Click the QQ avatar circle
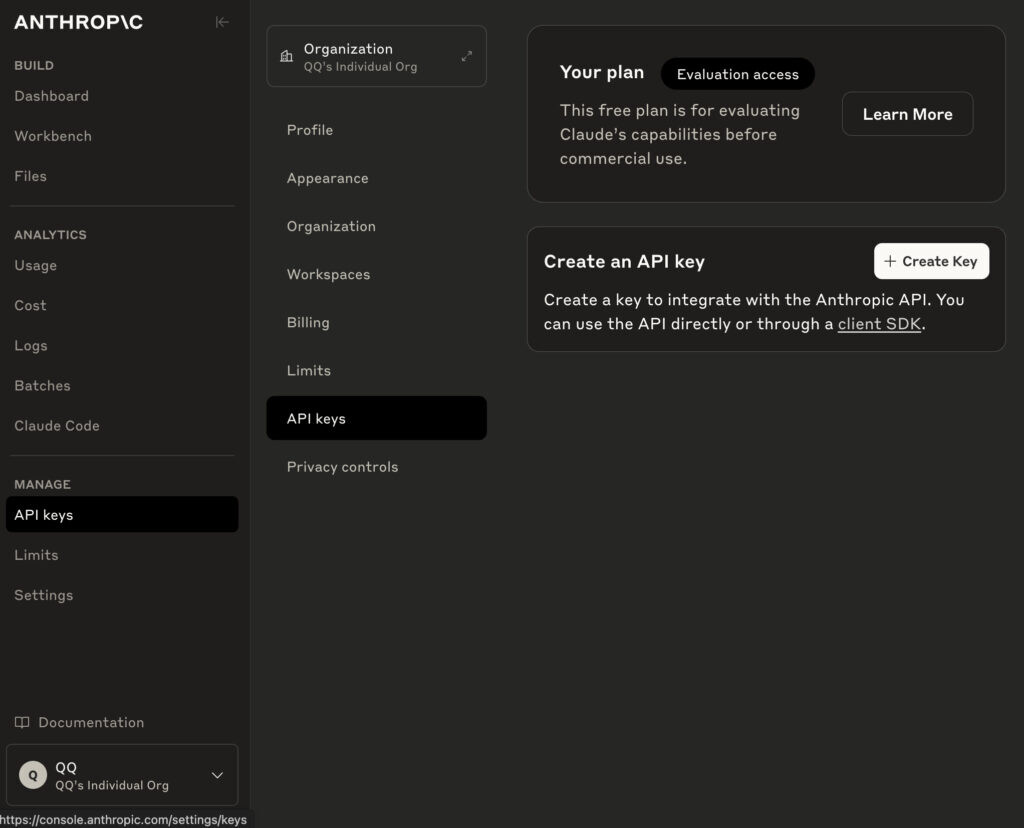 (x=33, y=775)
